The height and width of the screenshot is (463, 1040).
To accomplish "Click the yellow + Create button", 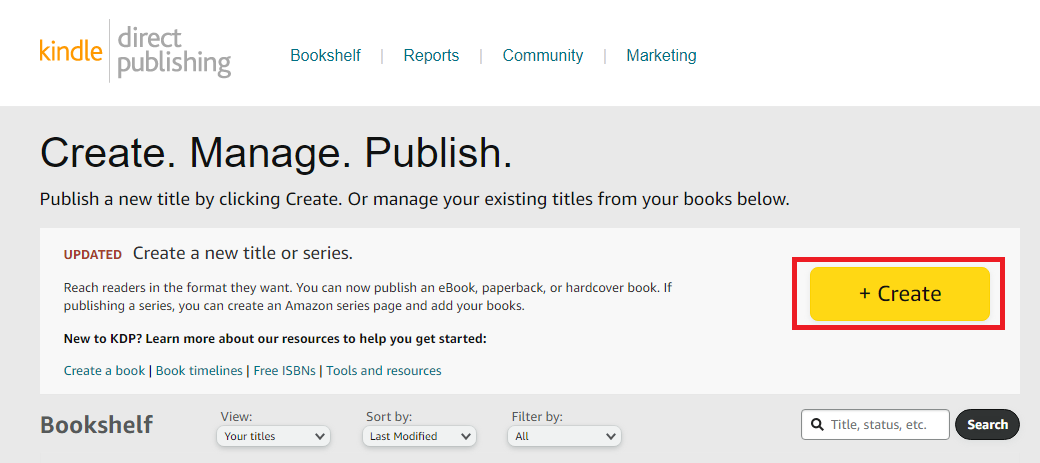I will pos(899,294).
